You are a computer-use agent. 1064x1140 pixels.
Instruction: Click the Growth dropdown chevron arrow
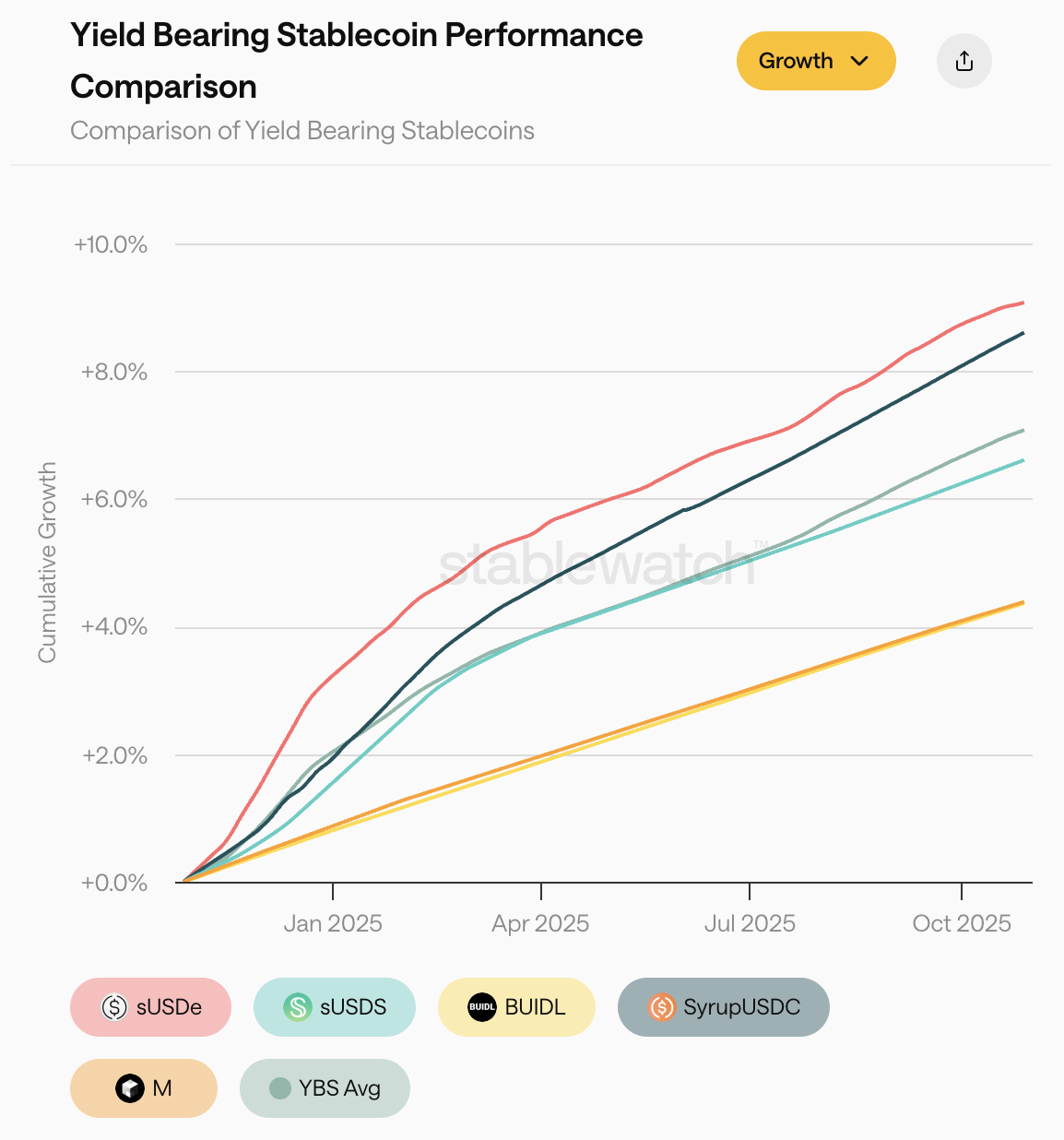click(x=859, y=61)
